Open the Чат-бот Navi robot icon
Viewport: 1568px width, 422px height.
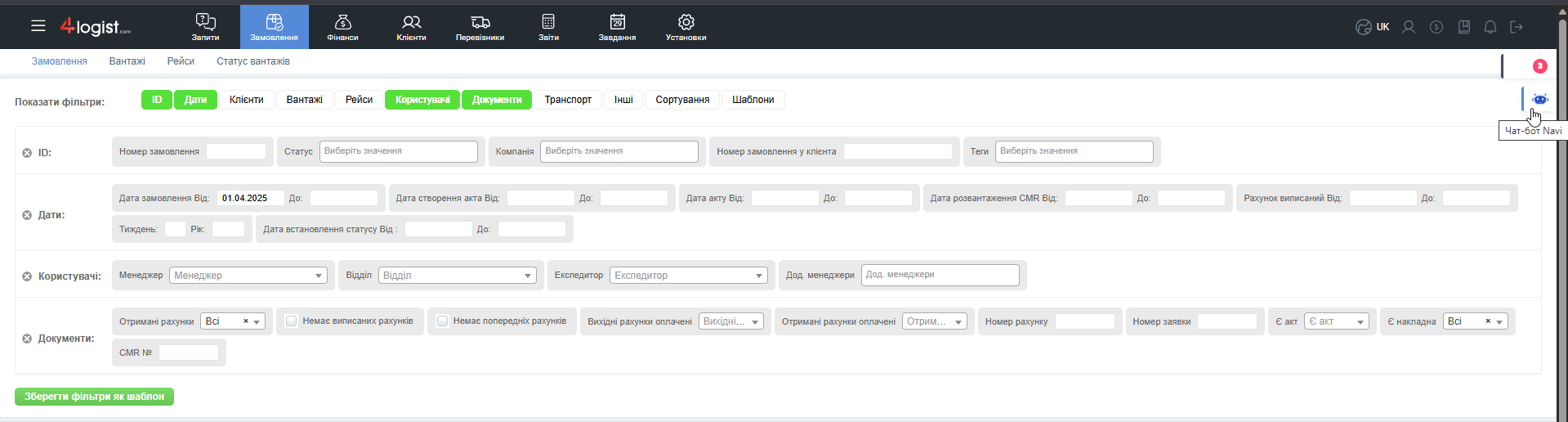click(x=1539, y=100)
